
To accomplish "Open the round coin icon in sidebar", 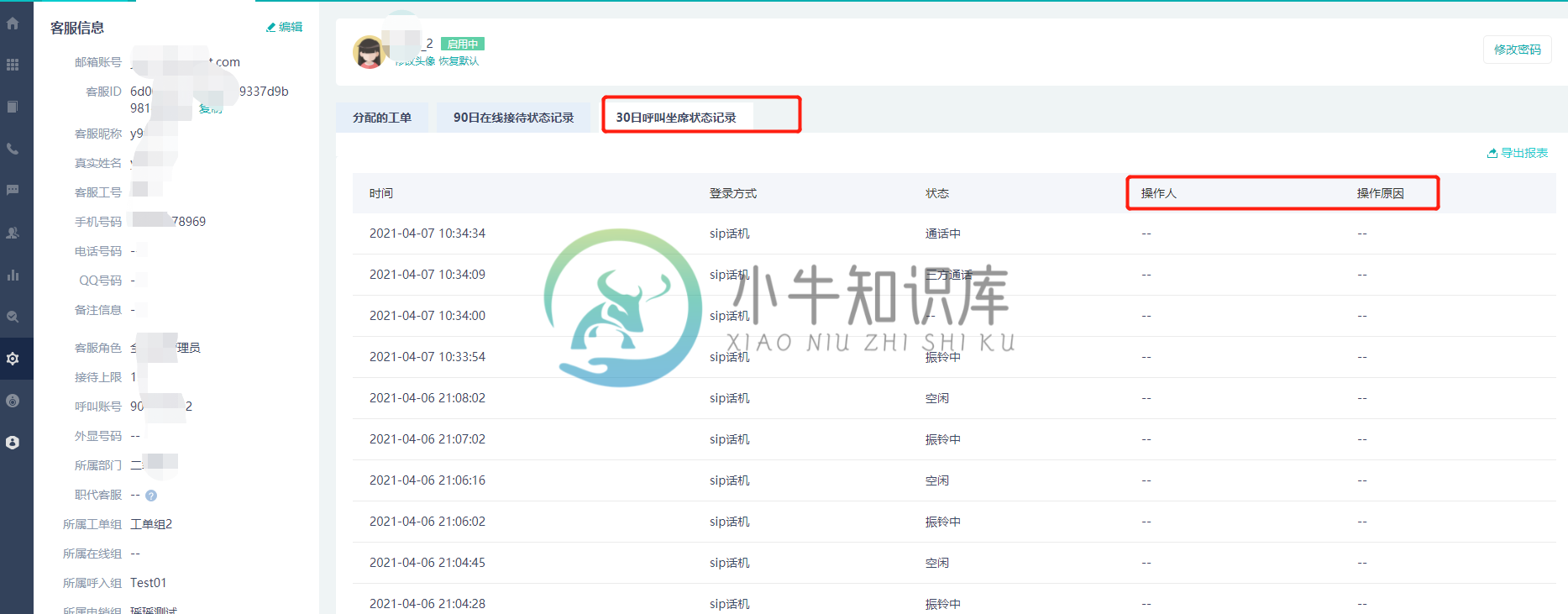I will click(x=13, y=401).
